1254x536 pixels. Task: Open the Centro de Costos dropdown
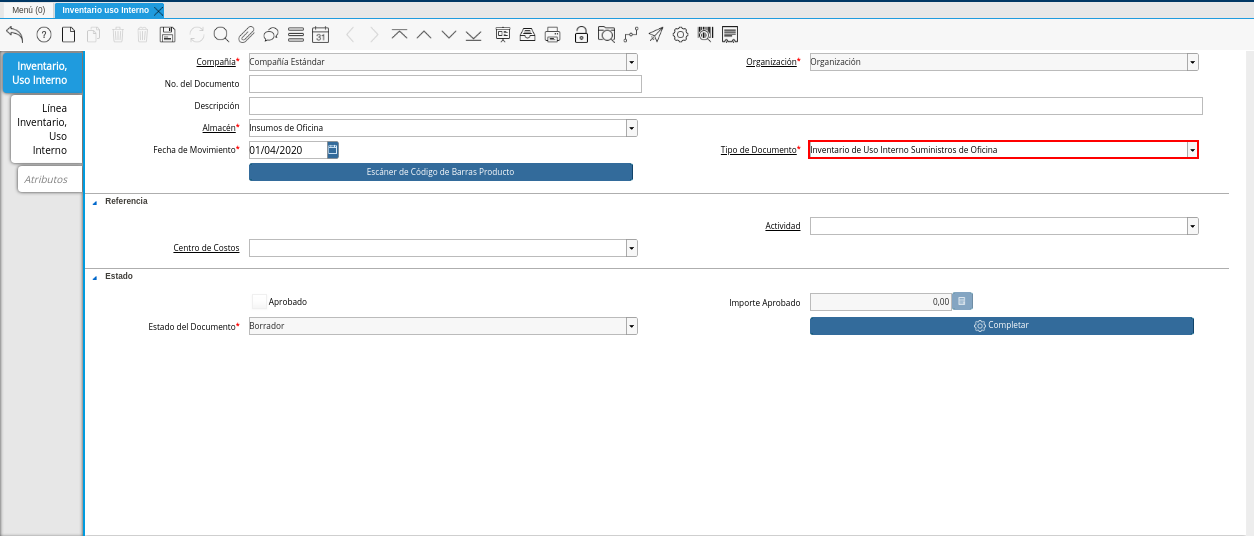click(x=631, y=248)
